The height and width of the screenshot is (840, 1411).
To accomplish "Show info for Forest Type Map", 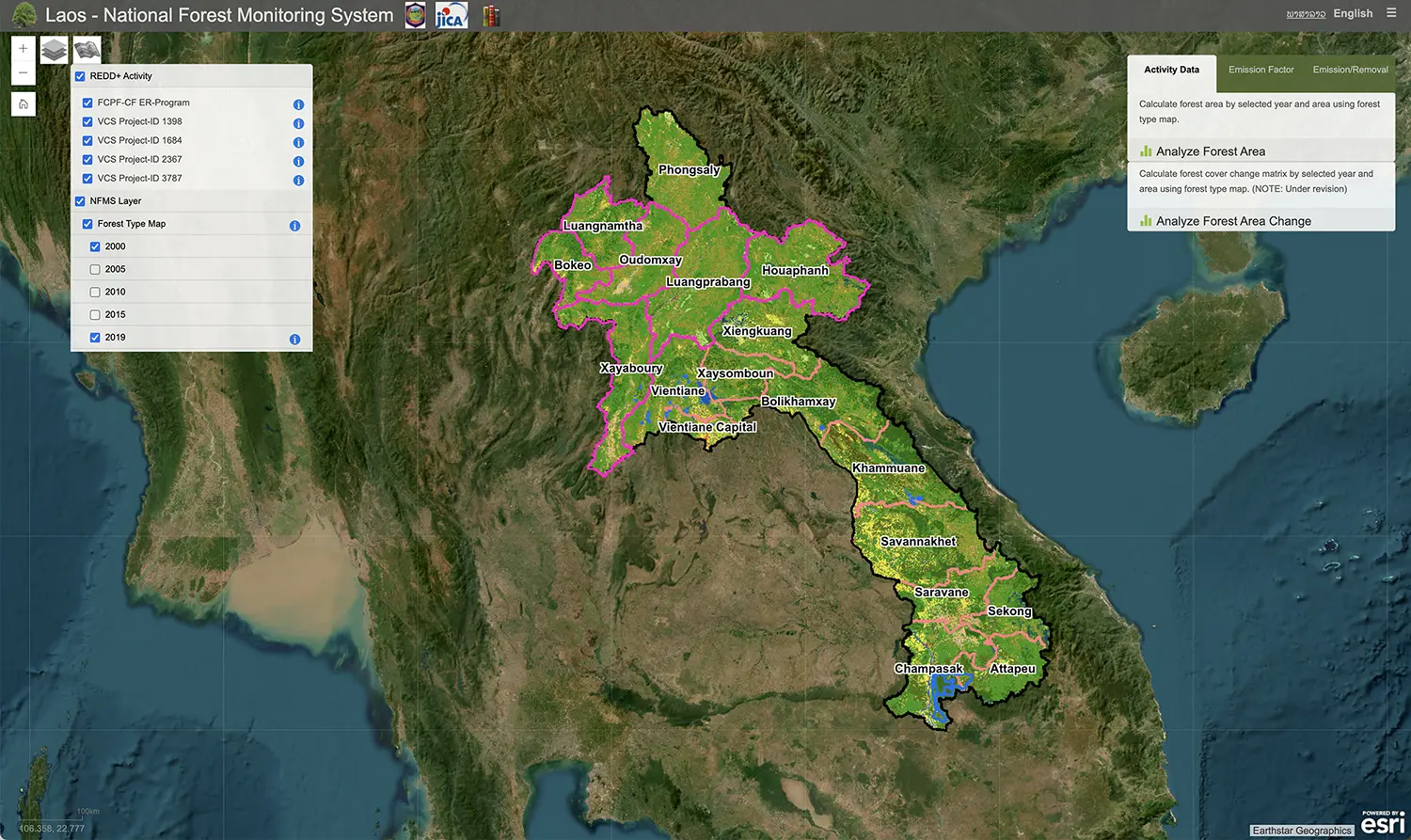I will (294, 226).
